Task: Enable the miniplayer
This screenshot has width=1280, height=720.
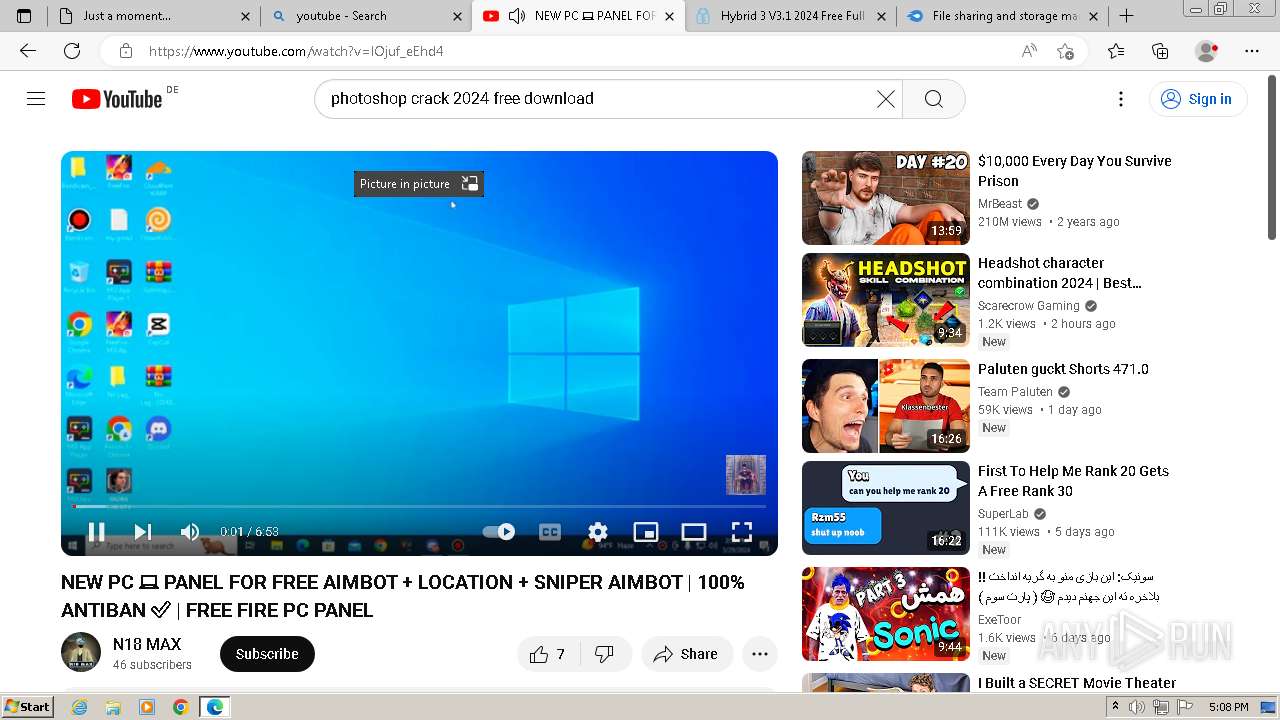Action: (646, 532)
